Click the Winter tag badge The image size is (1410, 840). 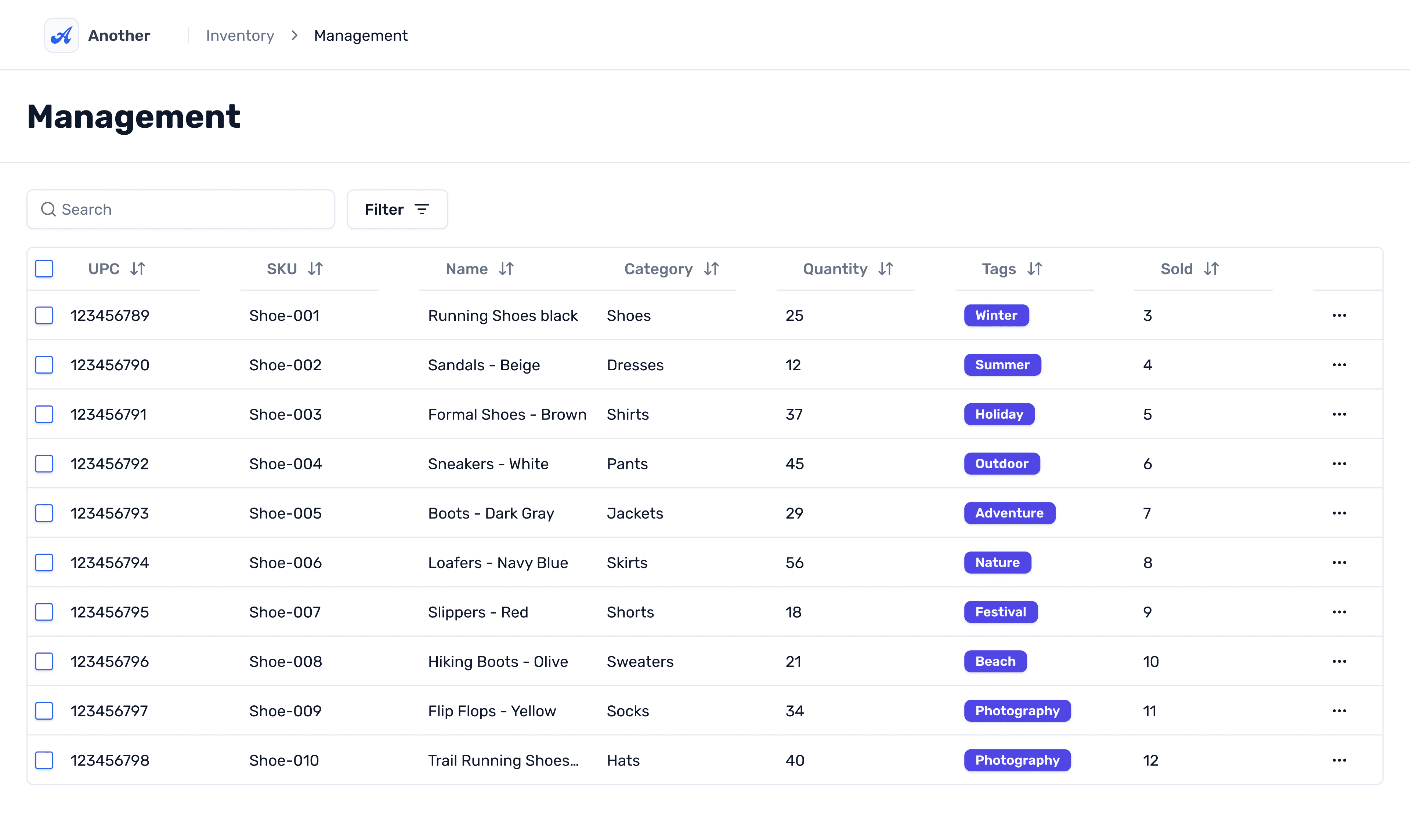pos(996,315)
